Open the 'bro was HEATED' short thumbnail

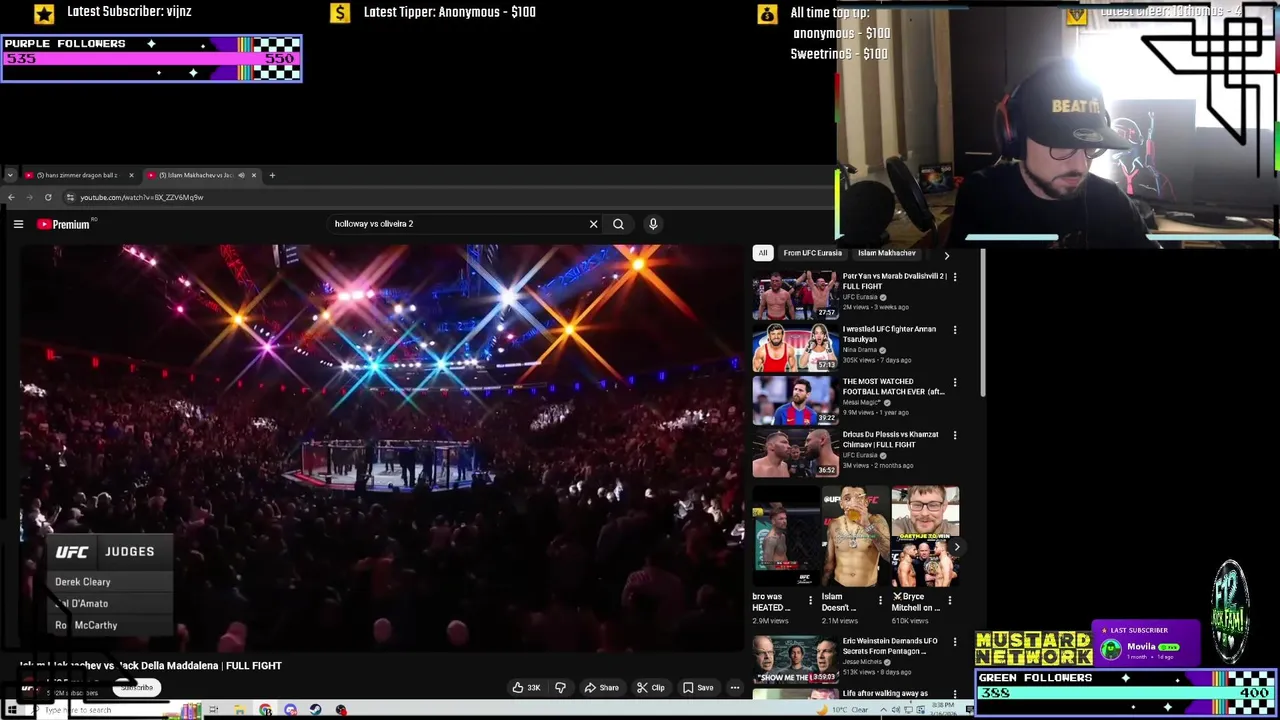[786, 537]
